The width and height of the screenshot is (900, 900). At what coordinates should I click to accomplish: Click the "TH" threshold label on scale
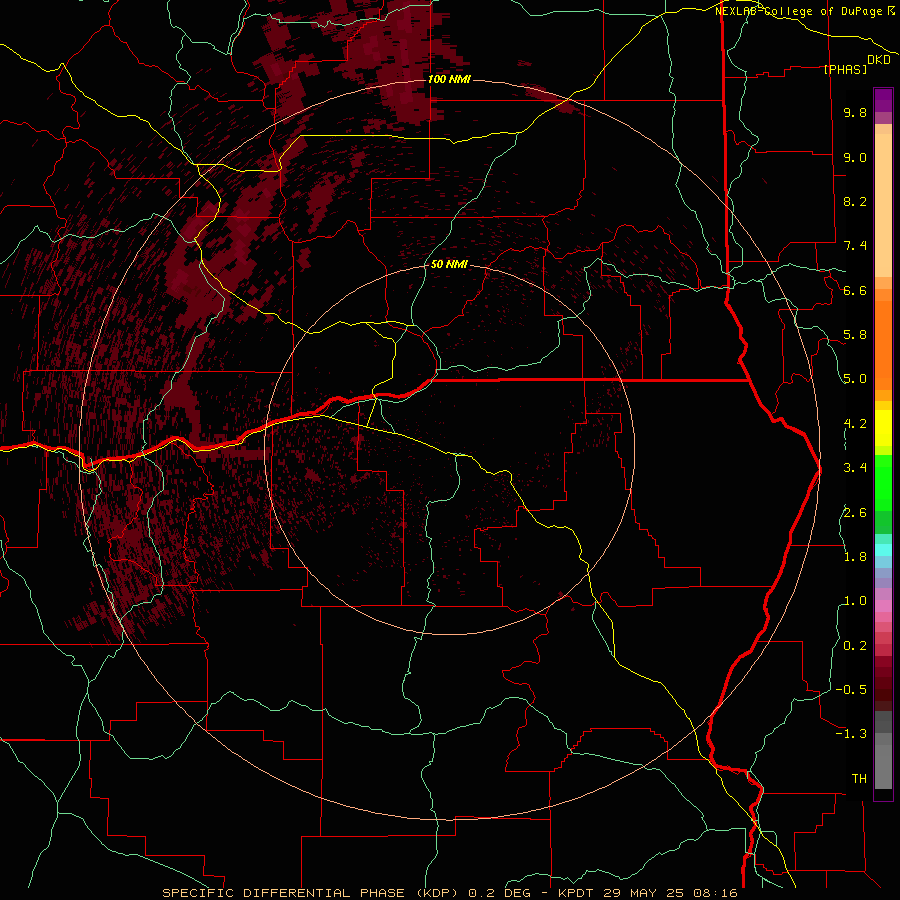(859, 779)
